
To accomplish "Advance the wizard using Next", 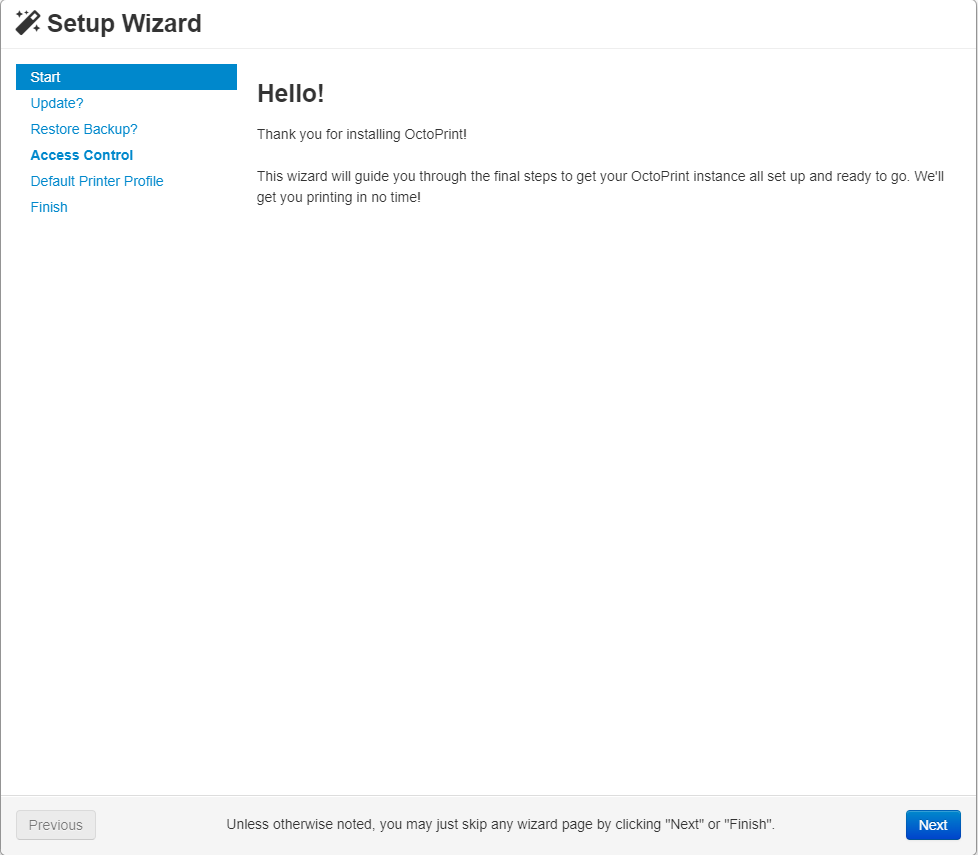I will (932, 824).
